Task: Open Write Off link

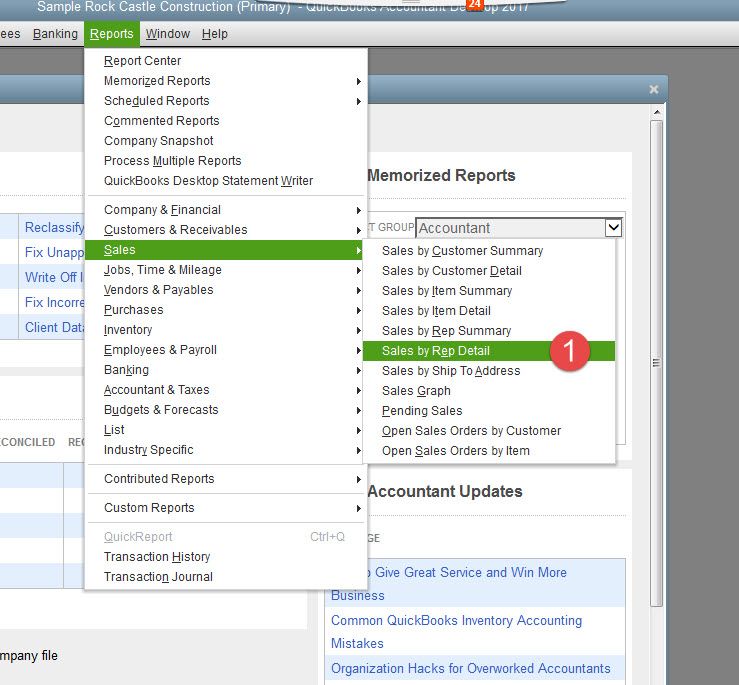Action: coord(53,277)
